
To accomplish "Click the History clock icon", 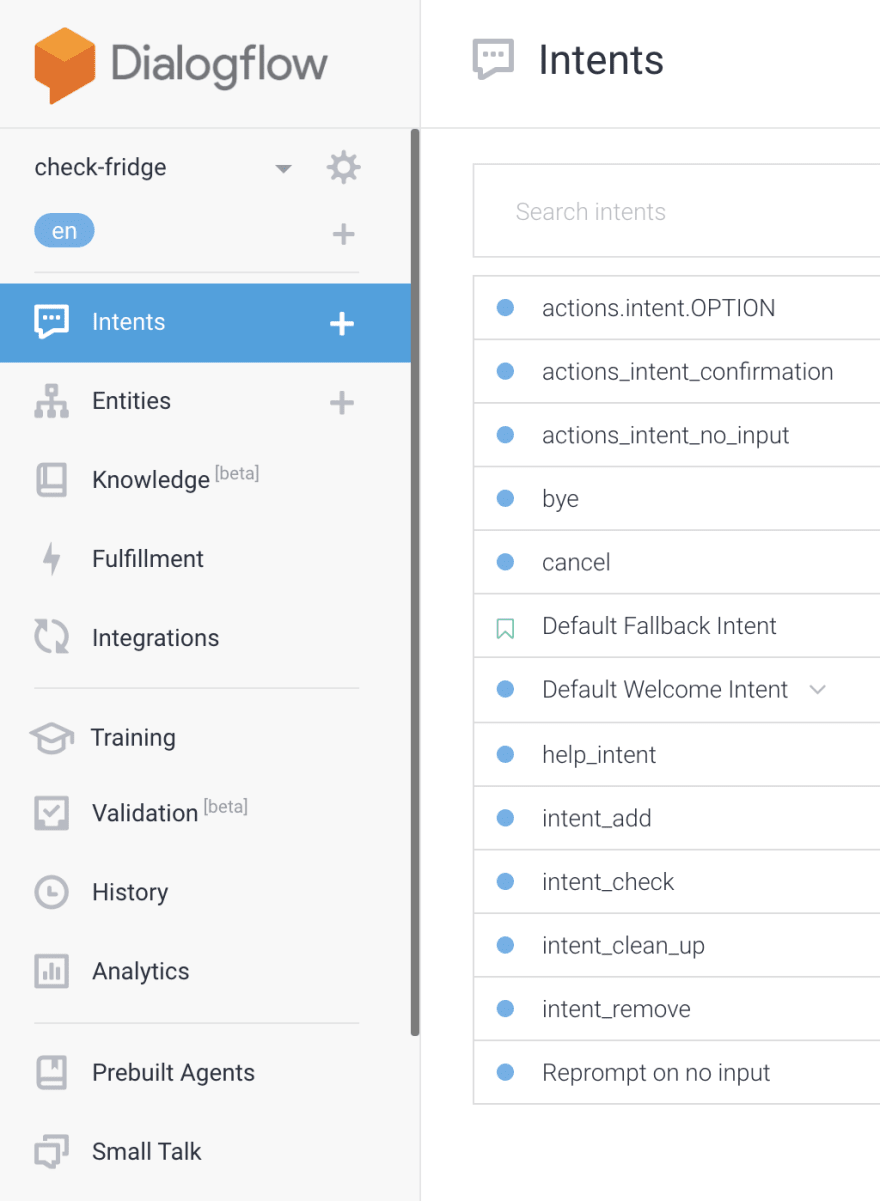I will coord(51,892).
